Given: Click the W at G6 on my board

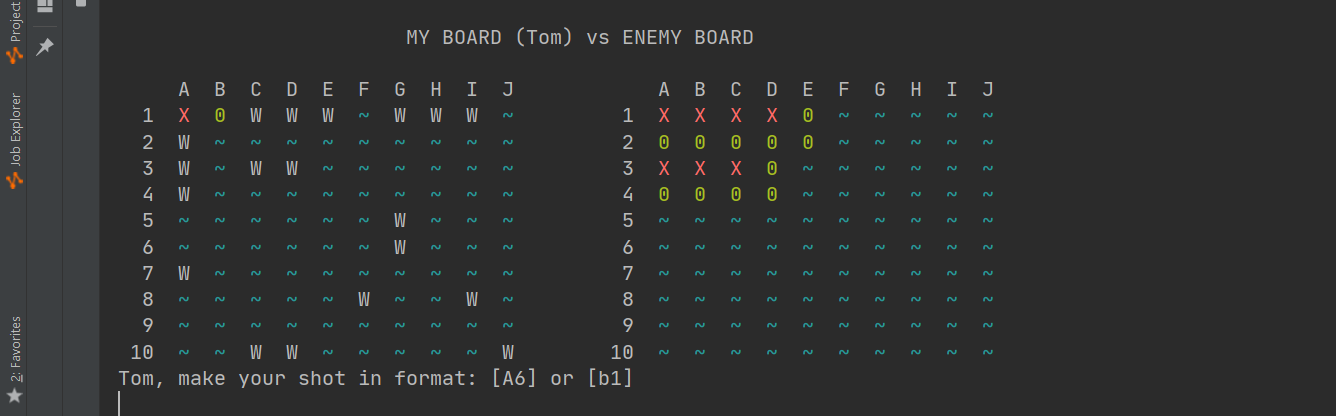Looking at the screenshot, I should [x=400, y=246].
